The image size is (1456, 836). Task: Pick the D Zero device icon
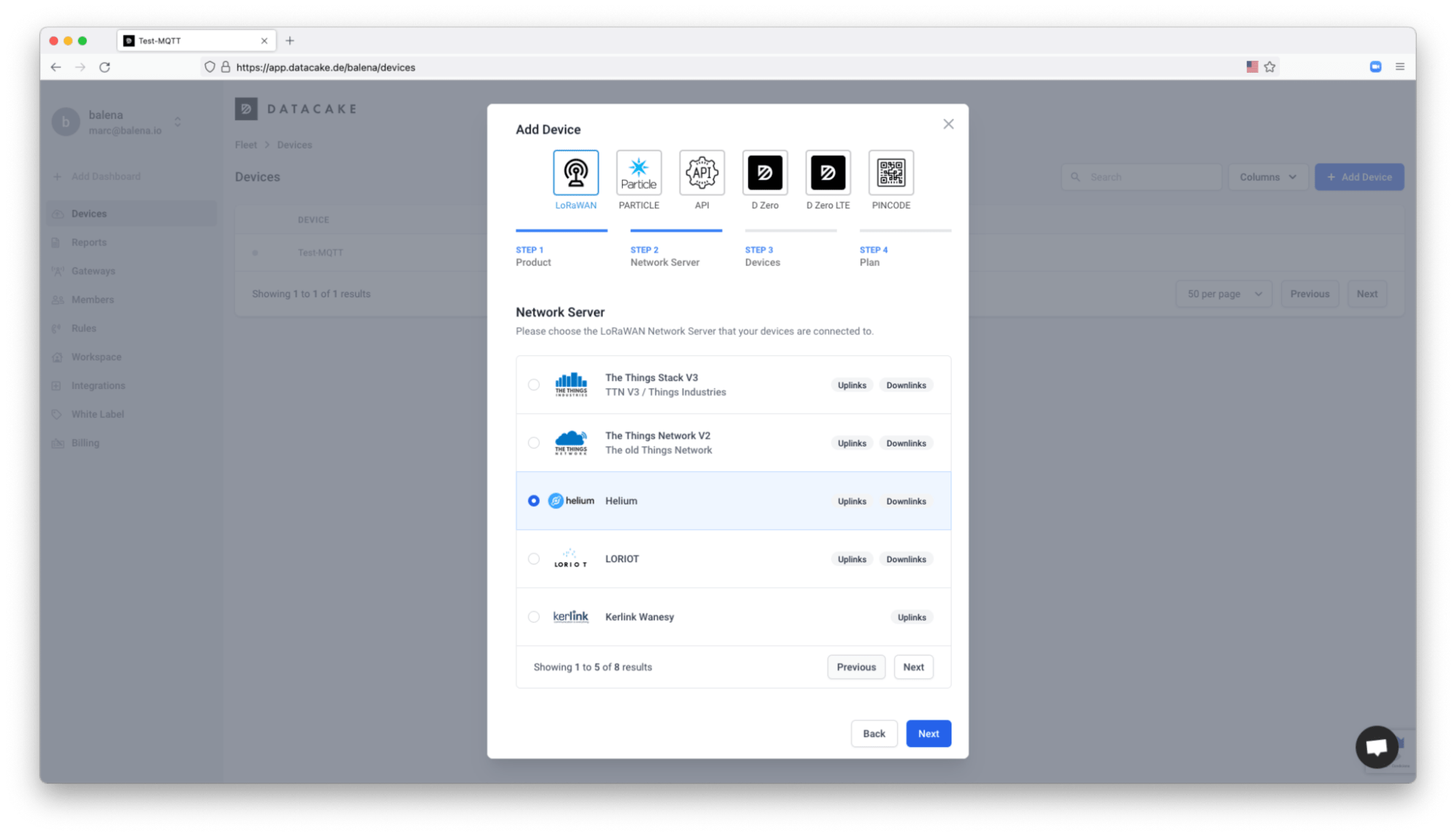point(764,173)
